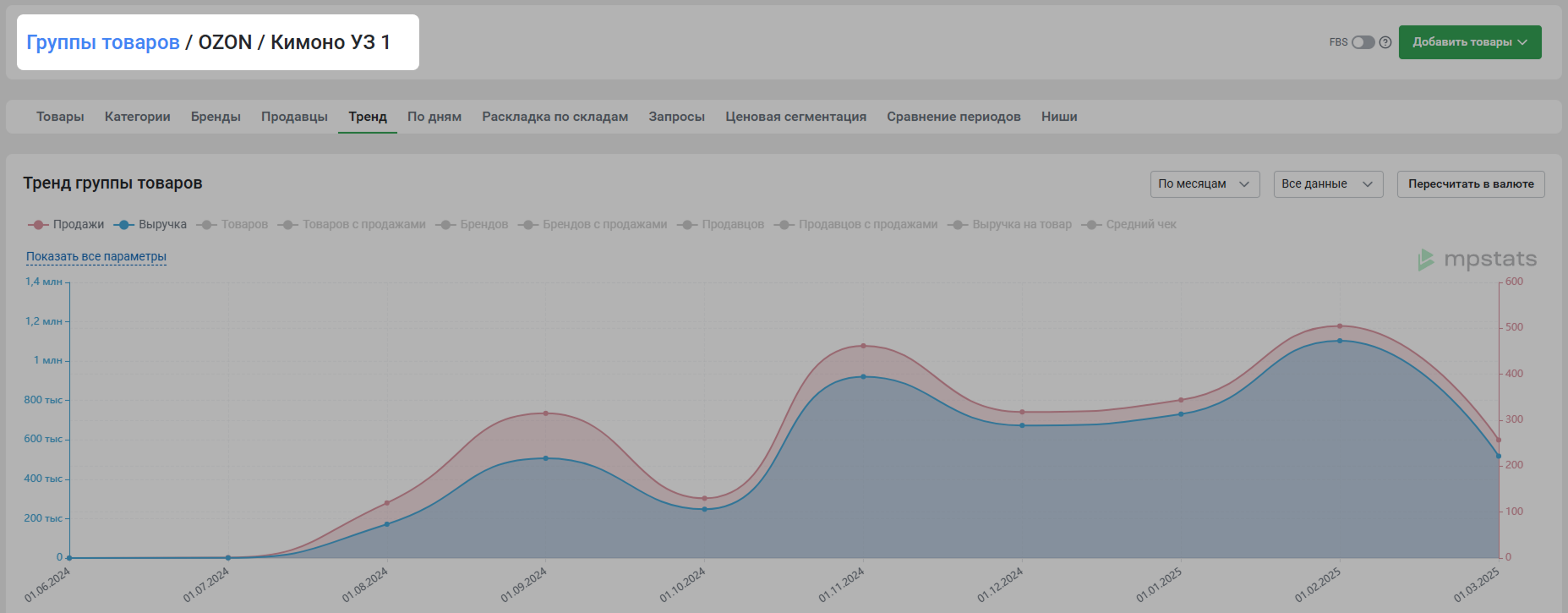Click the sales point at 01.11.2024
The image size is (1568, 613).
coord(863,346)
